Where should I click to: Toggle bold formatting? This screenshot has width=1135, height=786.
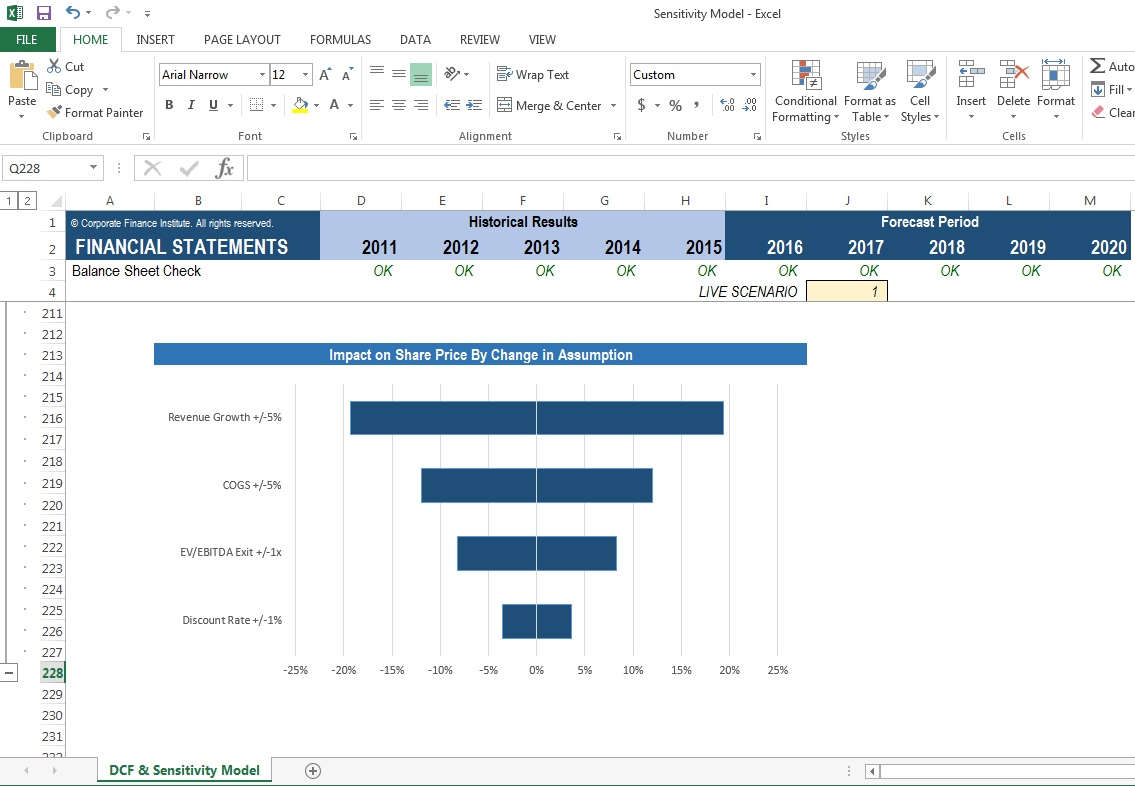coord(168,104)
